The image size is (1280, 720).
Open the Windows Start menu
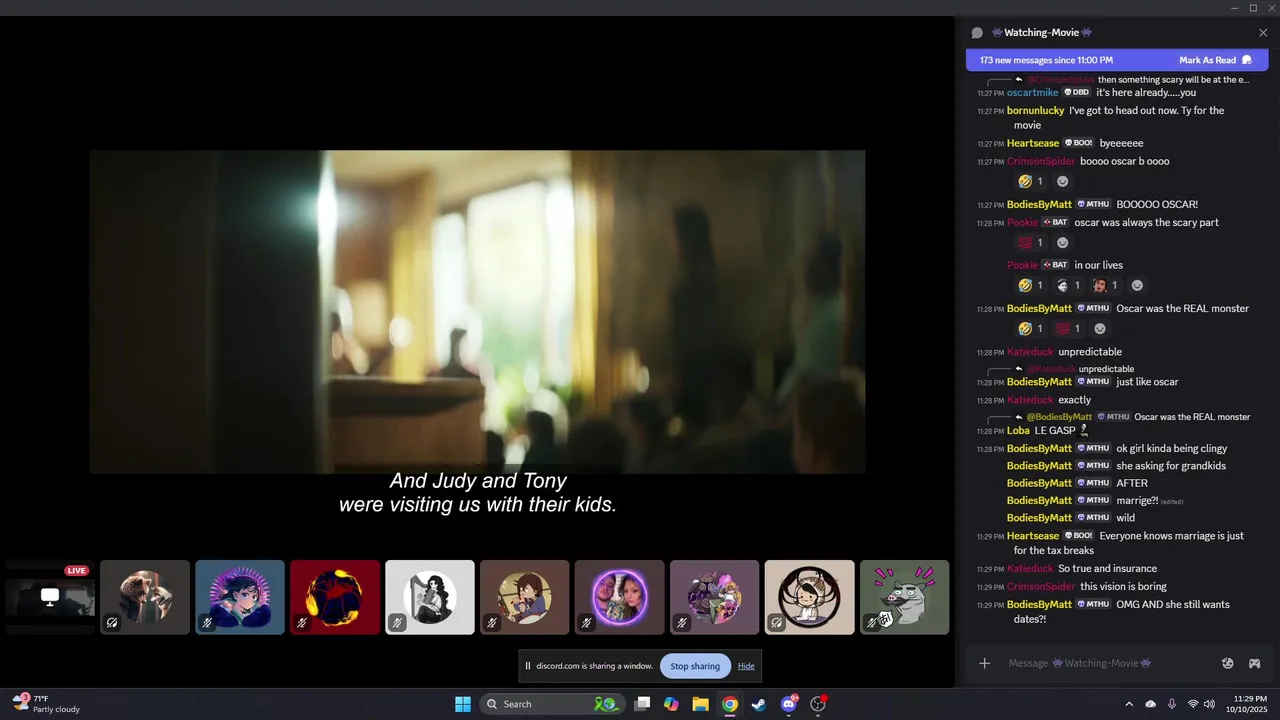click(463, 704)
